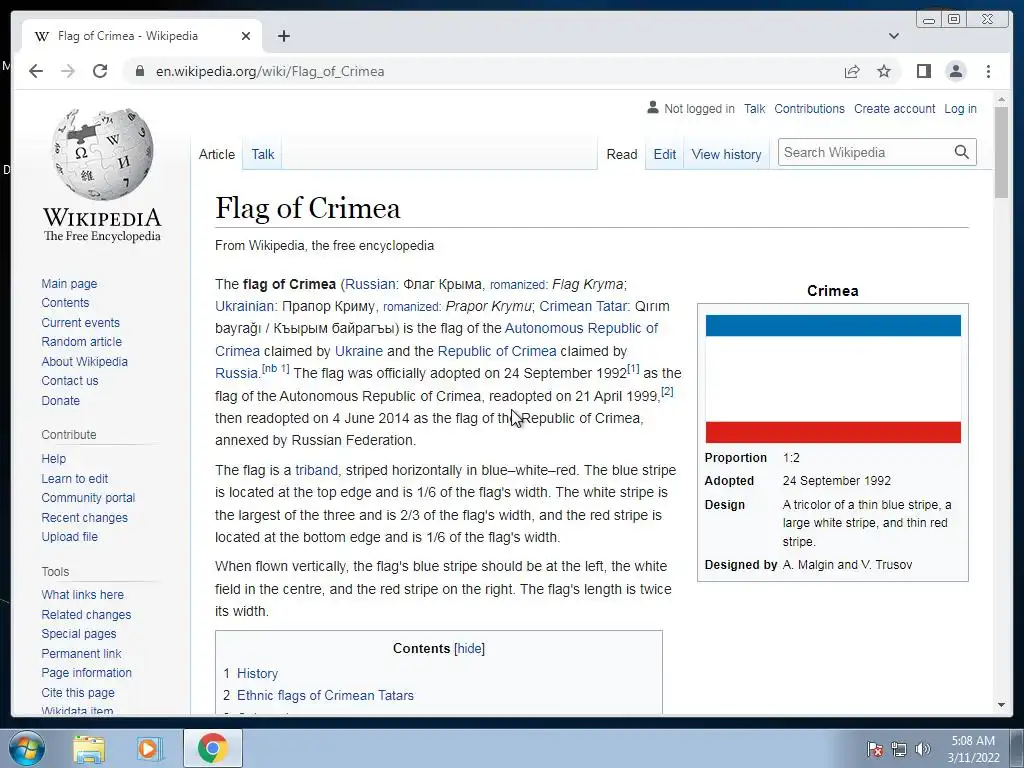
Task: Open a new browser tab
Action: [283, 36]
